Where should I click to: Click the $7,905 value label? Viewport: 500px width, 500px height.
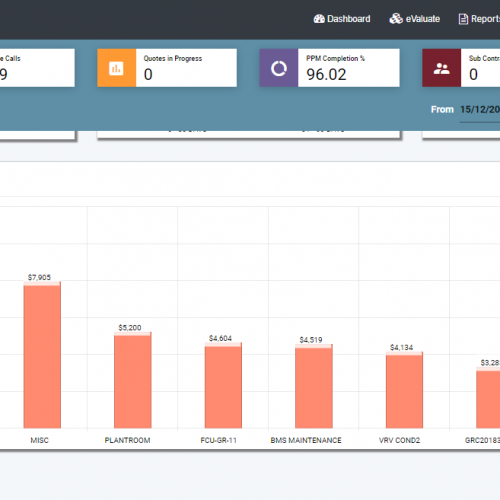tap(39, 277)
